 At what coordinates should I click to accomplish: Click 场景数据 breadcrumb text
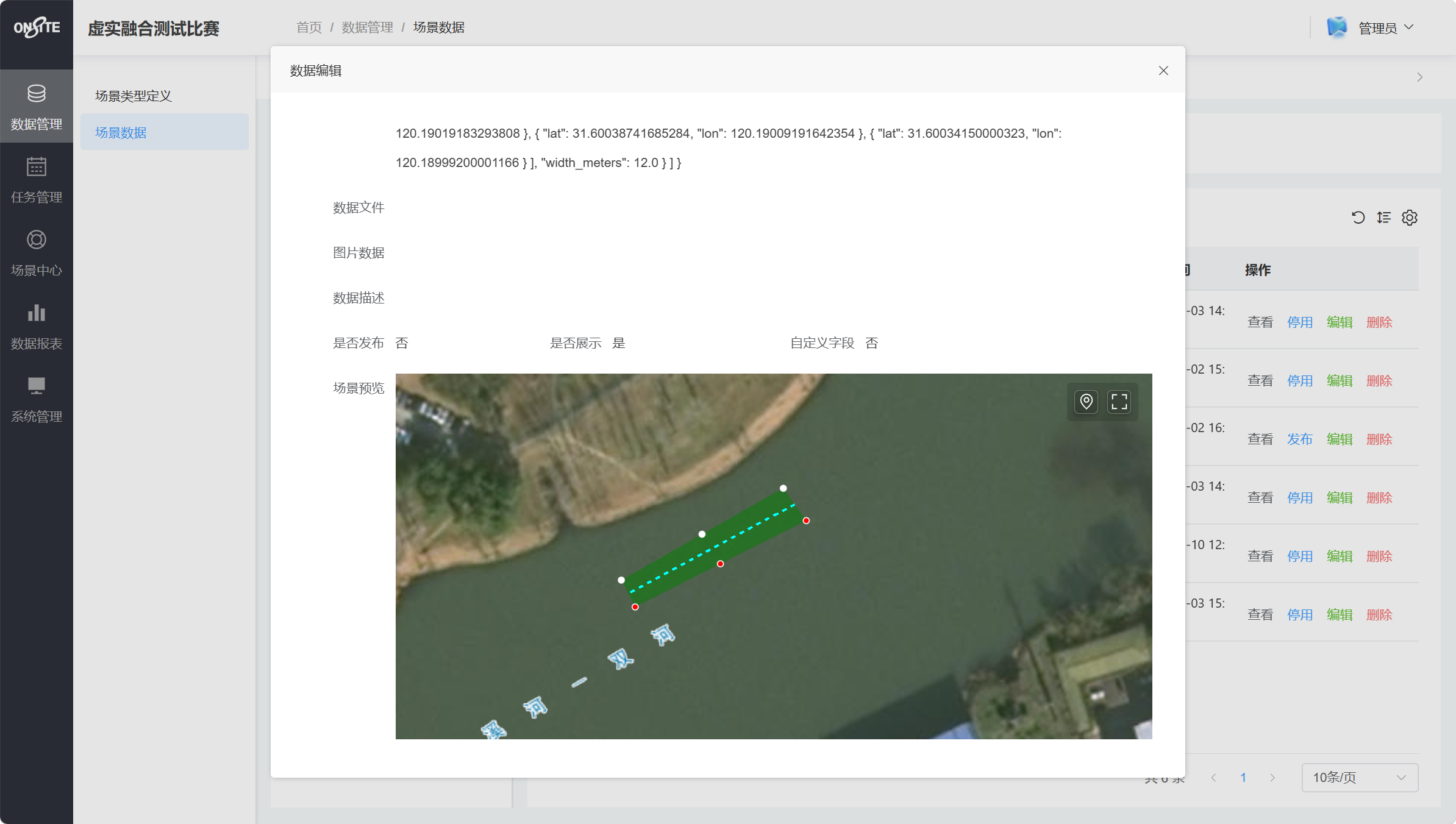coord(439,27)
